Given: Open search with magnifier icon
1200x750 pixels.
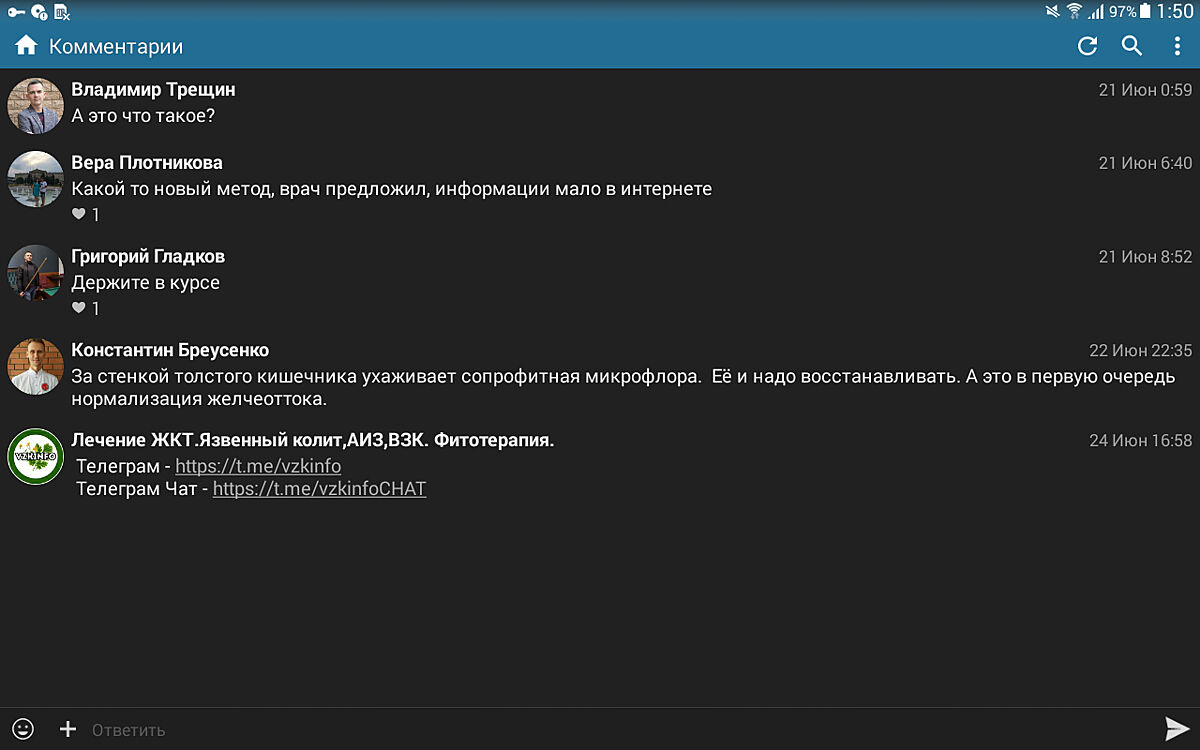Looking at the screenshot, I should tap(1132, 46).
